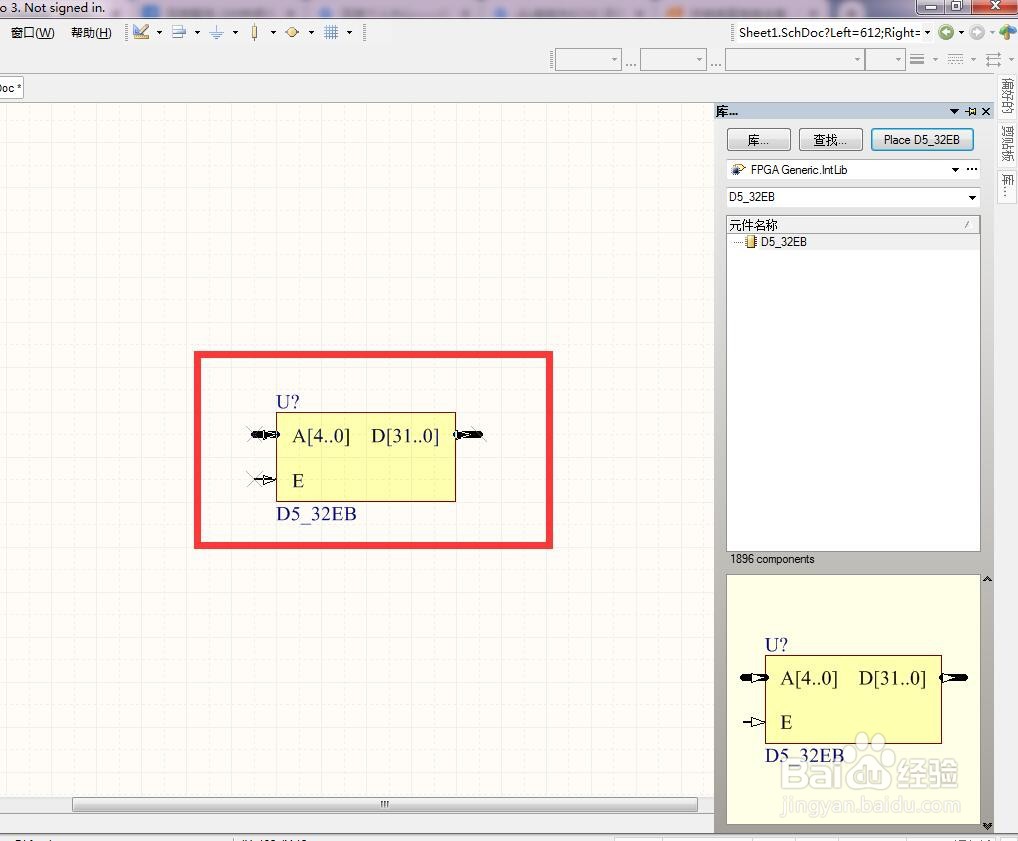Maximize the application window
Image resolution: width=1018 pixels, height=841 pixels.
(956, 6)
